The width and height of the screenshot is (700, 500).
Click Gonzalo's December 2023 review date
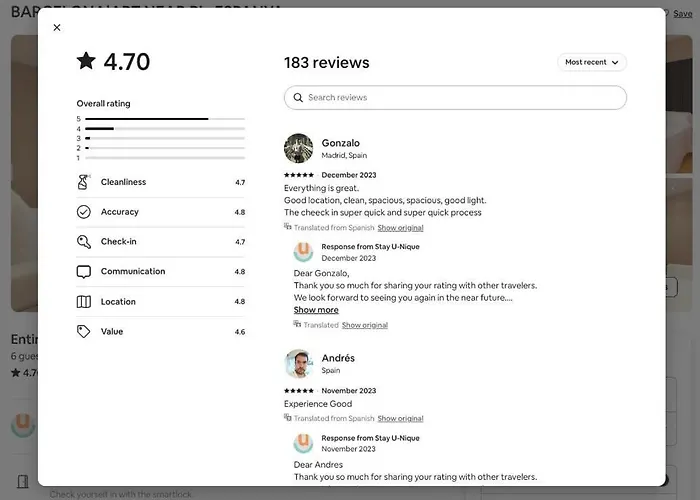tap(349, 175)
